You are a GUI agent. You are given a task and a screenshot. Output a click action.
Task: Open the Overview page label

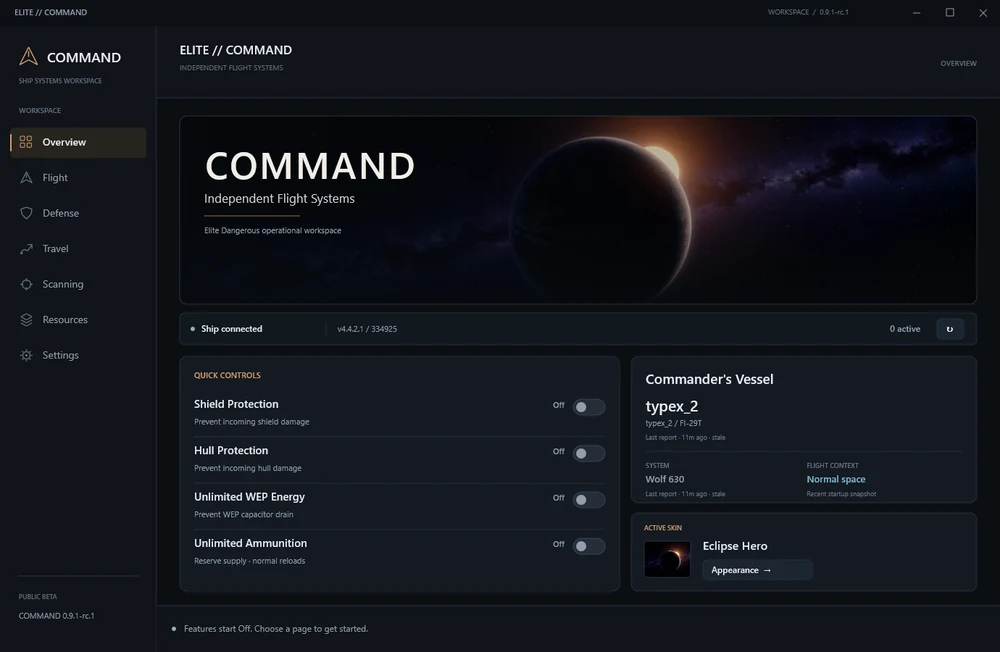coord(64,142)
